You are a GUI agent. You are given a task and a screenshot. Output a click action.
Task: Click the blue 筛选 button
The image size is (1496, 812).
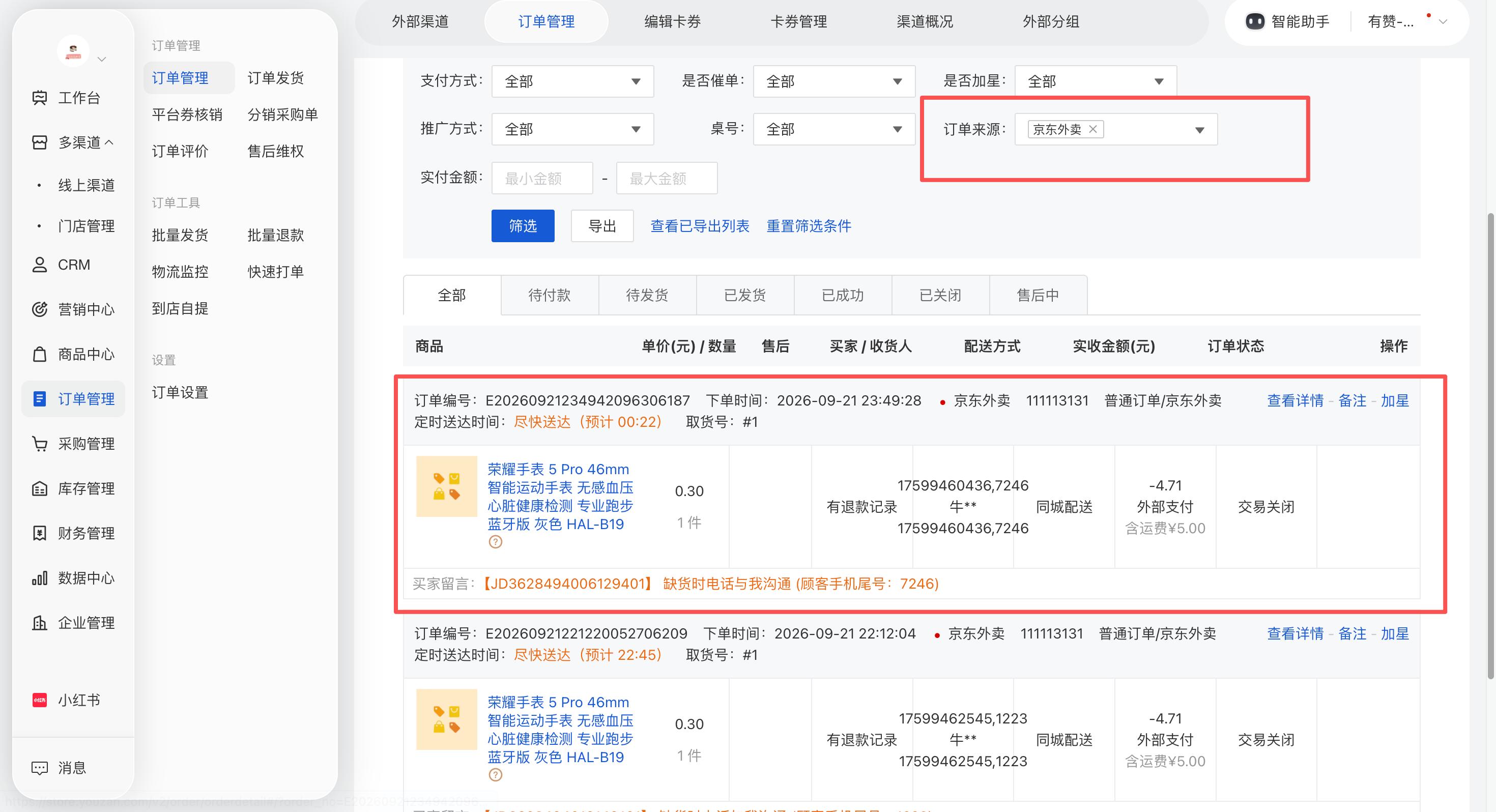point(523,226)
